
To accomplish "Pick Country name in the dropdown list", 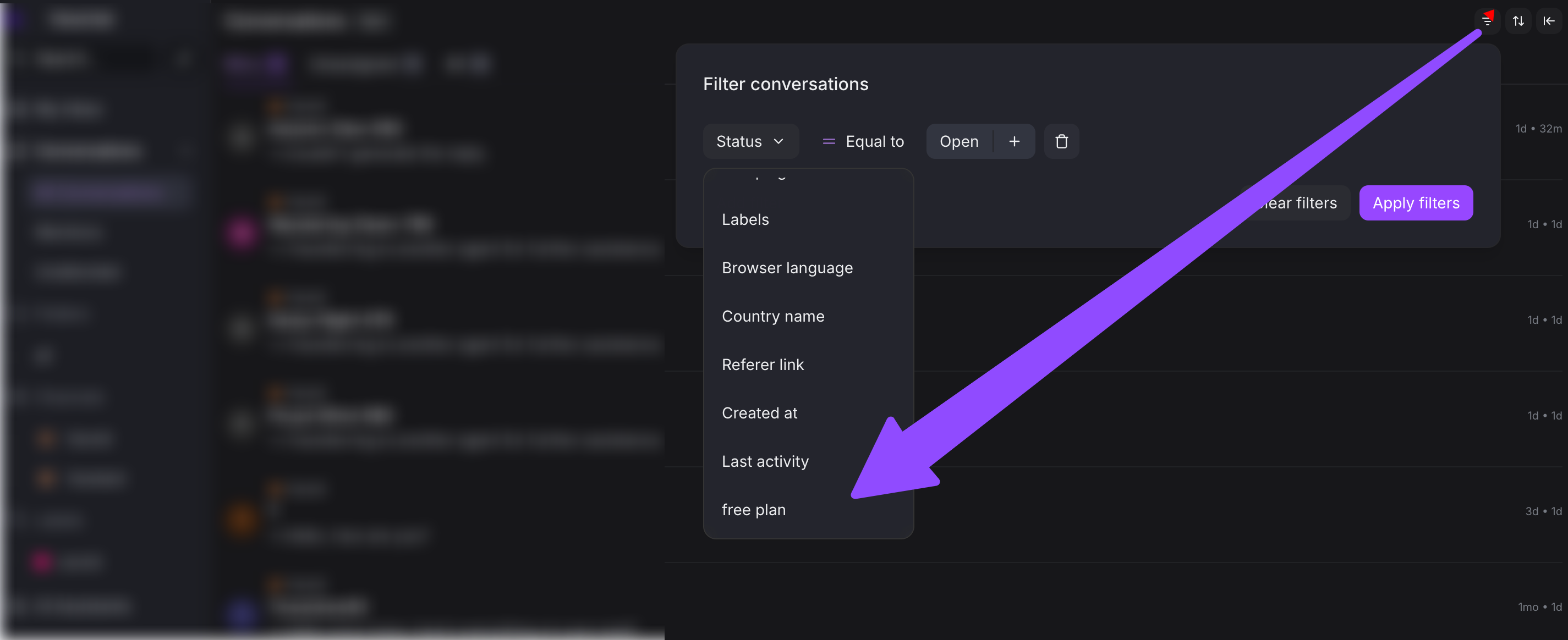I will pos(772,316).
